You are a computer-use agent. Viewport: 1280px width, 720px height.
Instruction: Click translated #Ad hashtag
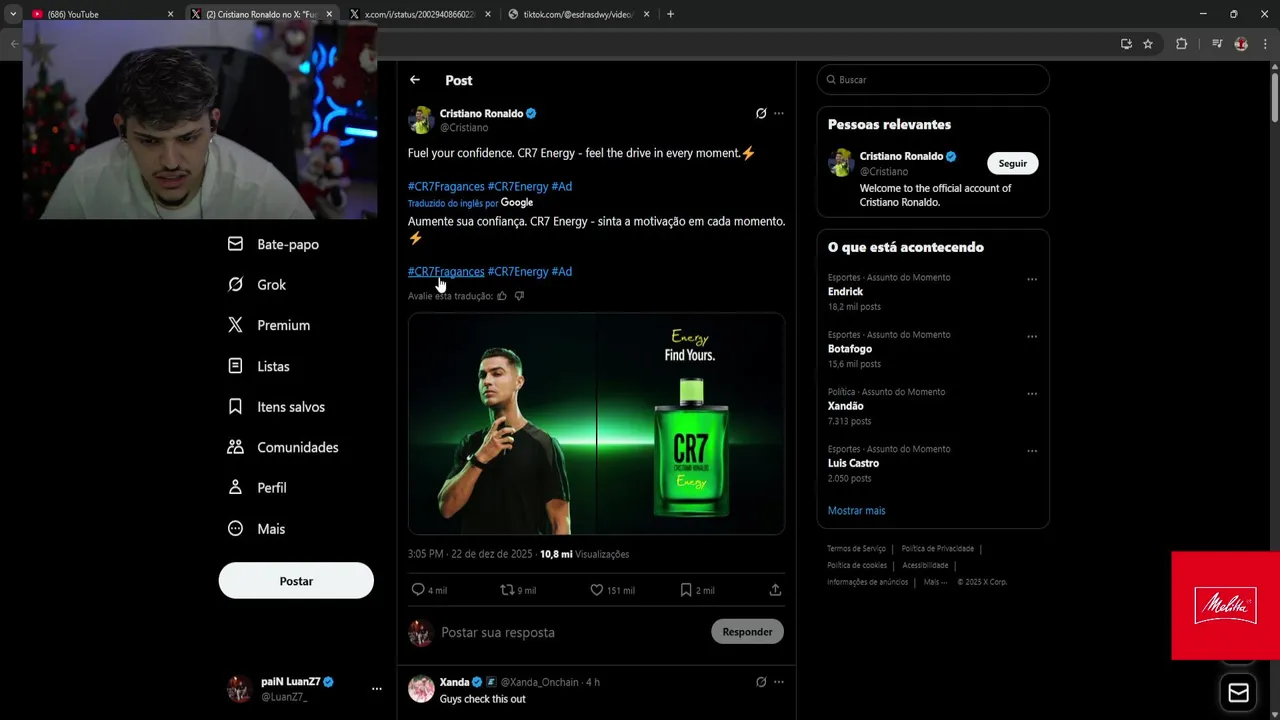(x=562, y=272)
